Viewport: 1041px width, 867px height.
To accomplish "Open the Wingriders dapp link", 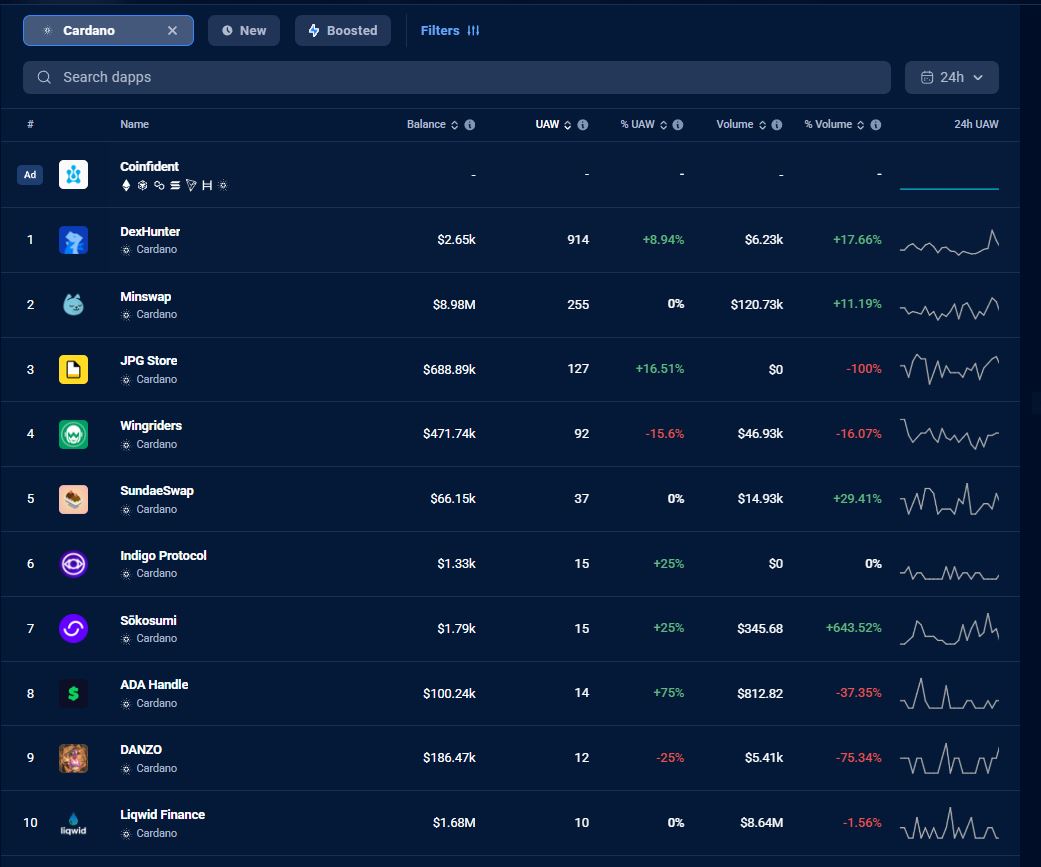I will (x=151, y=426).
